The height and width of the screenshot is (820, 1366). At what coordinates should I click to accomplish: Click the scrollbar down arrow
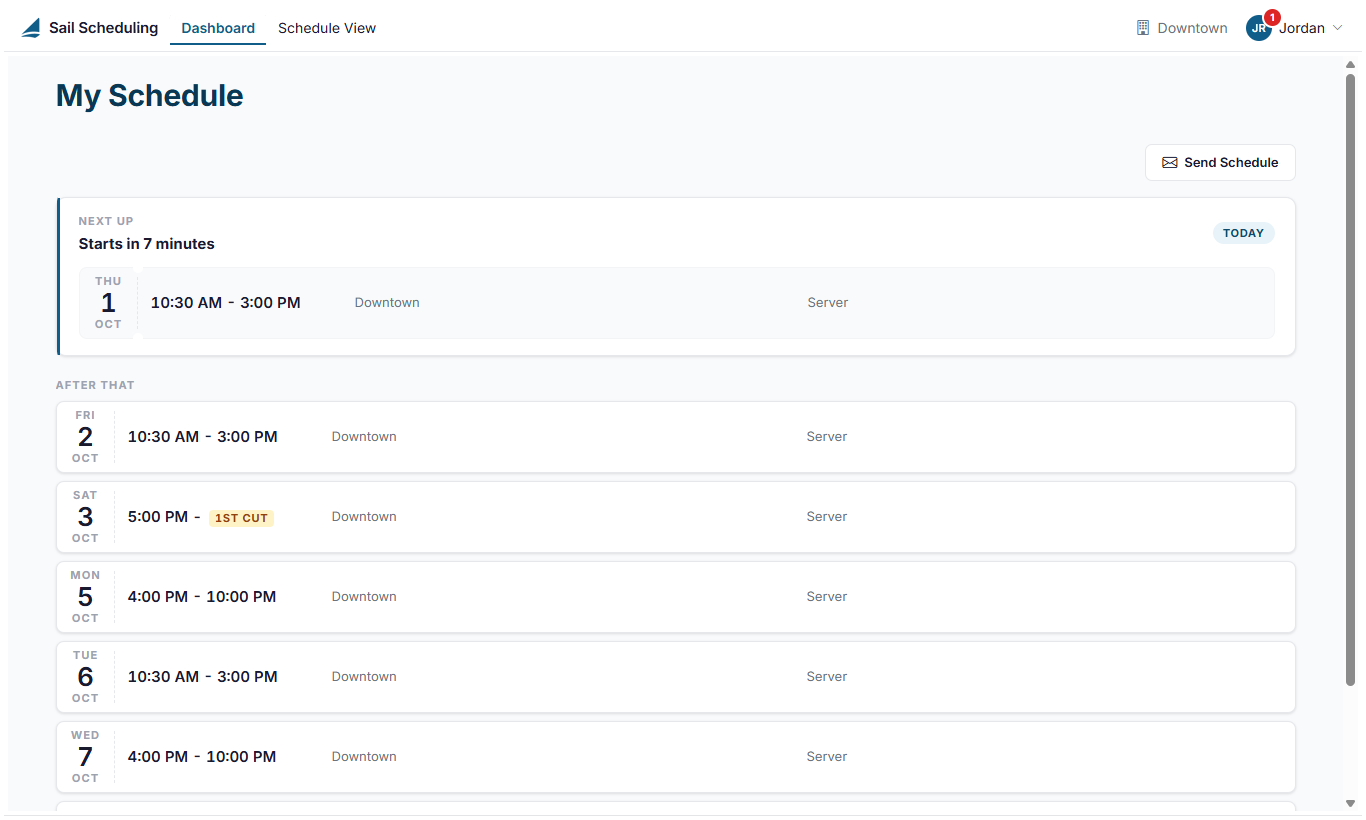click(x=1350, y=803)
